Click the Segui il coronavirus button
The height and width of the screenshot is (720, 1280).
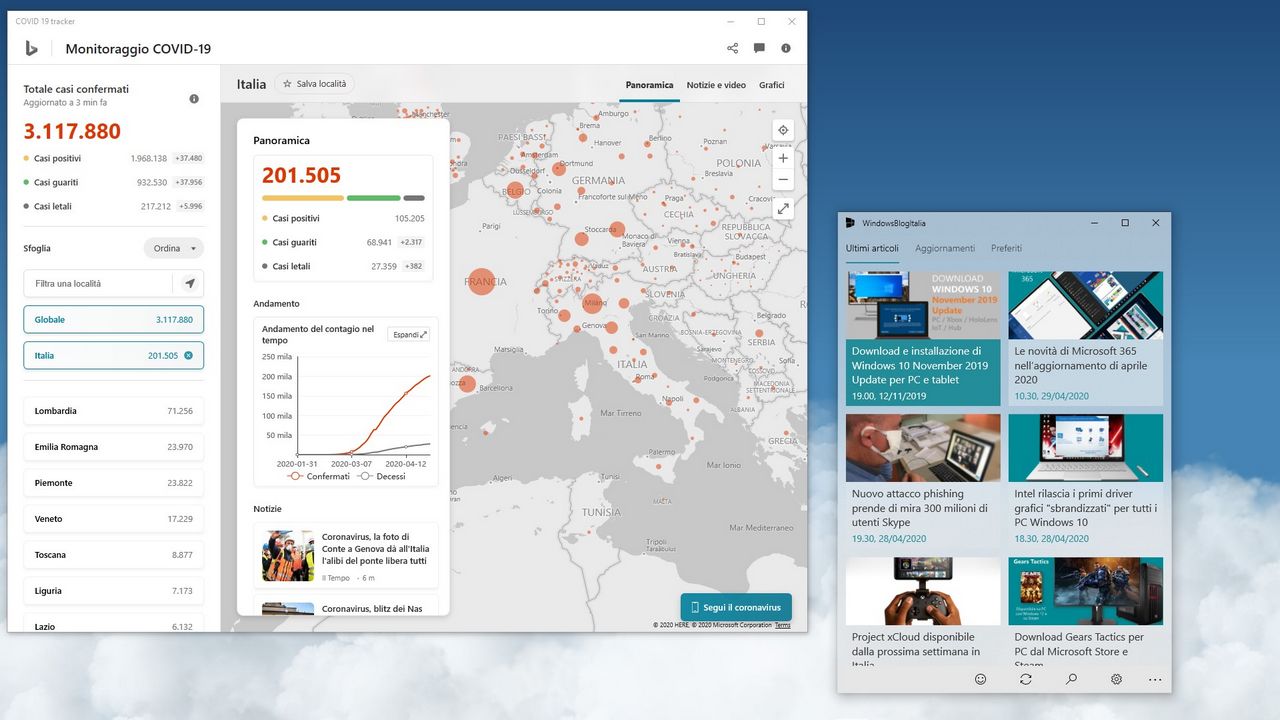pos(736,607)
